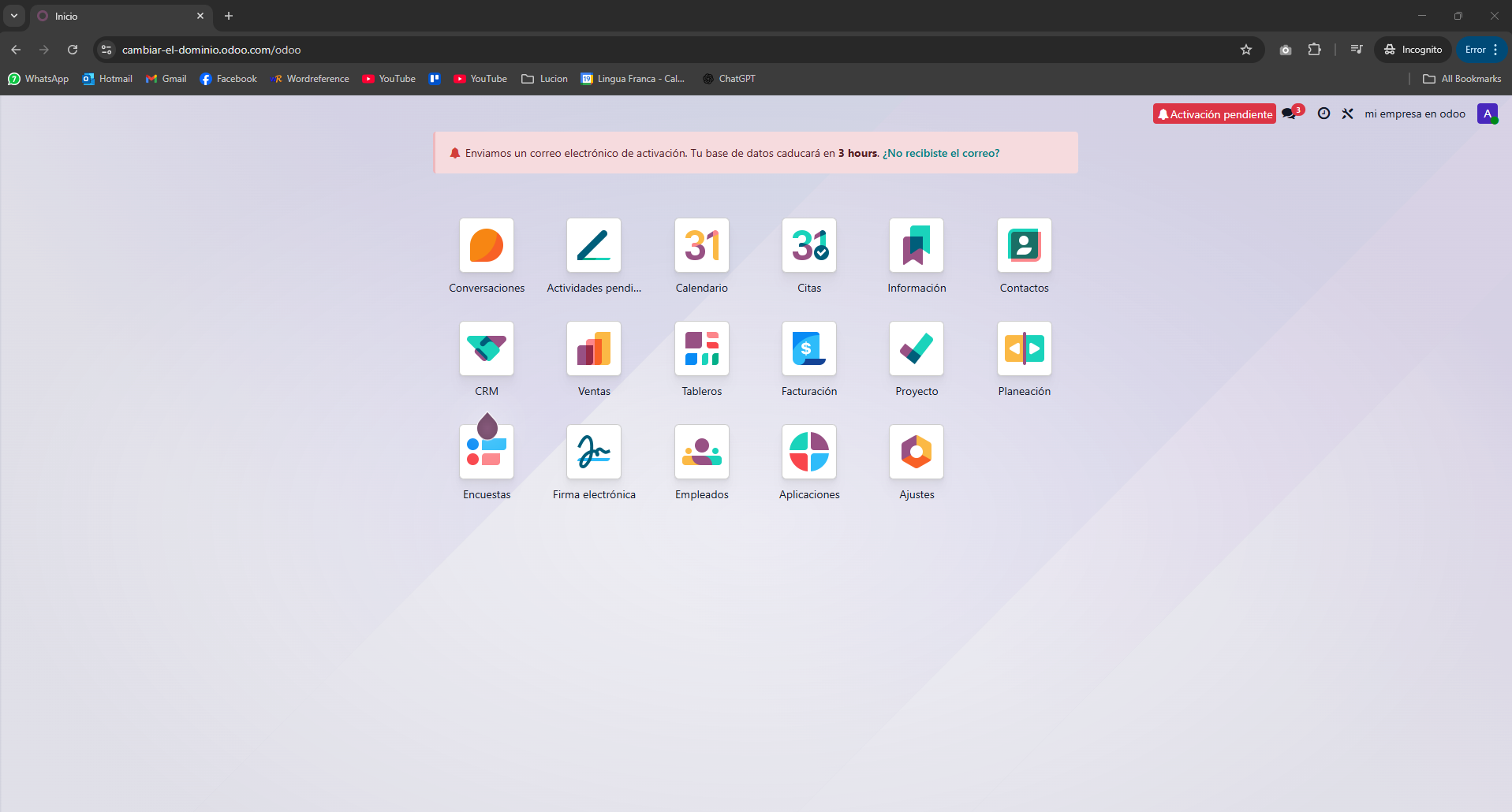
Task: Open the Ajustes settings app
Action: pos(917,453)
